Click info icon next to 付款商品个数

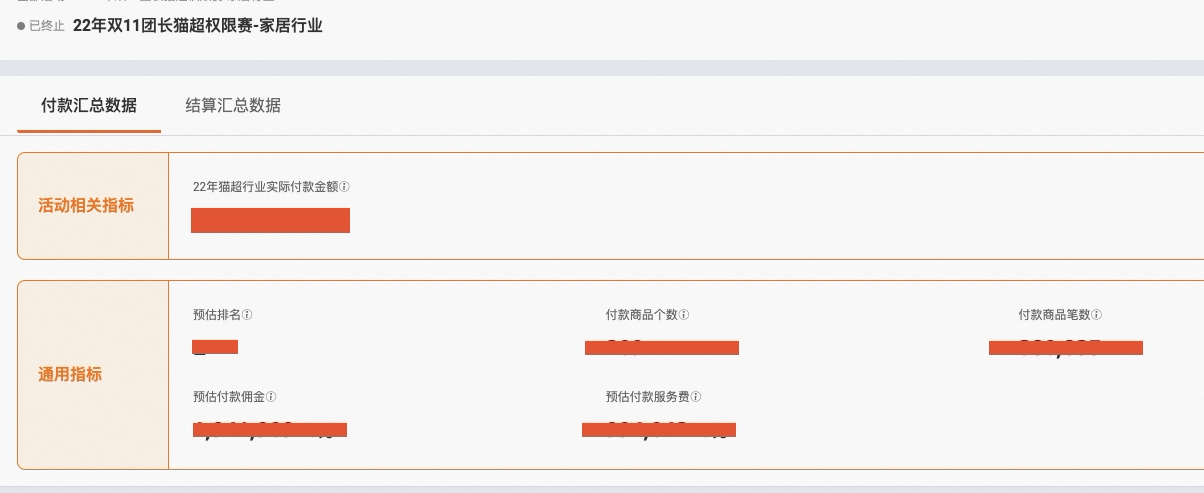(x=684, y=315)
